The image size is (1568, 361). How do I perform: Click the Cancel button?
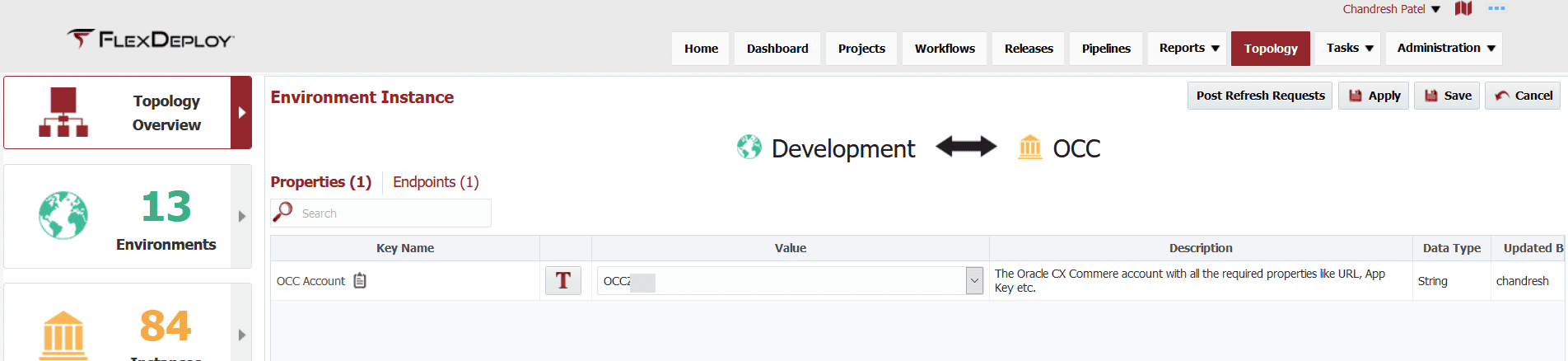pyautogui.click(x=1523, y=96)
